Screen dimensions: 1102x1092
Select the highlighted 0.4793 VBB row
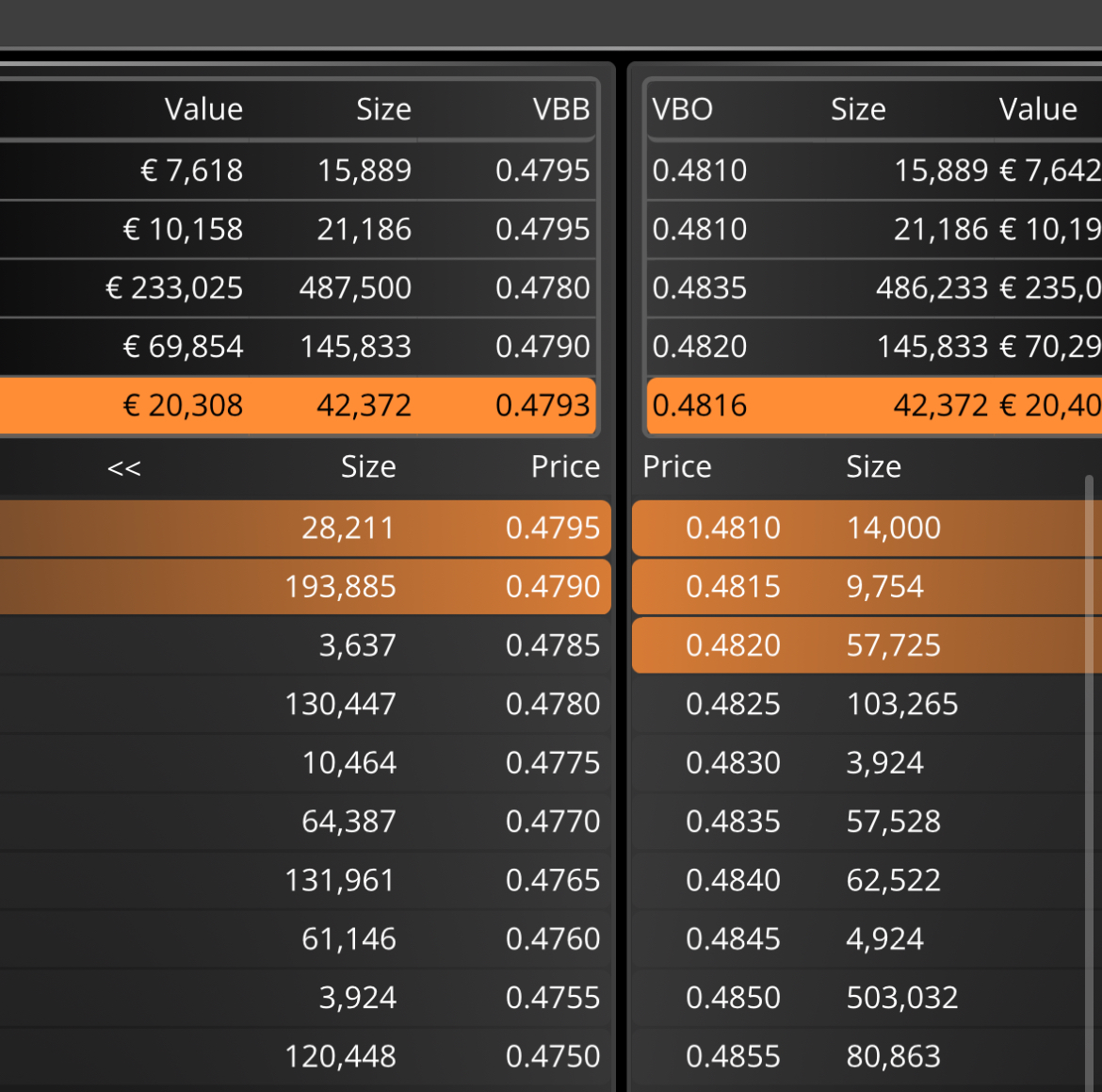coord(298,406)
